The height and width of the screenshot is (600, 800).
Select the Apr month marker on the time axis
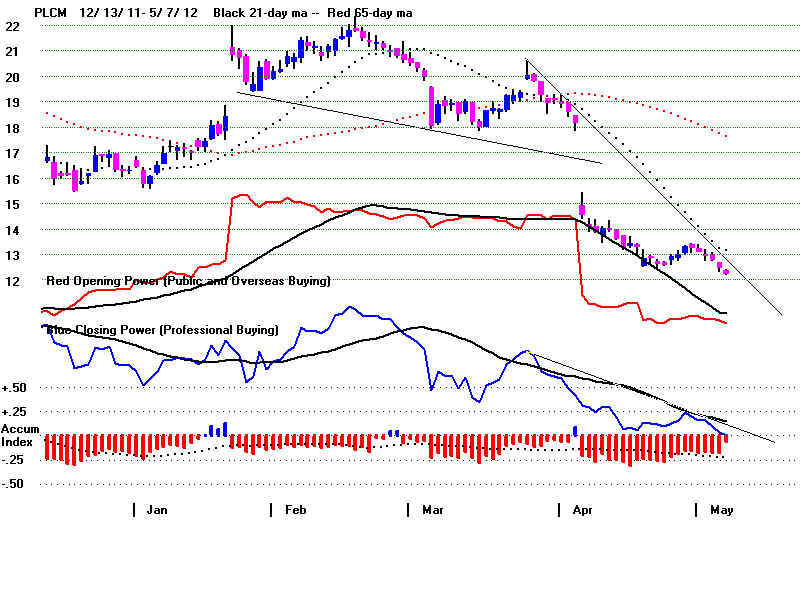[581, 509]
